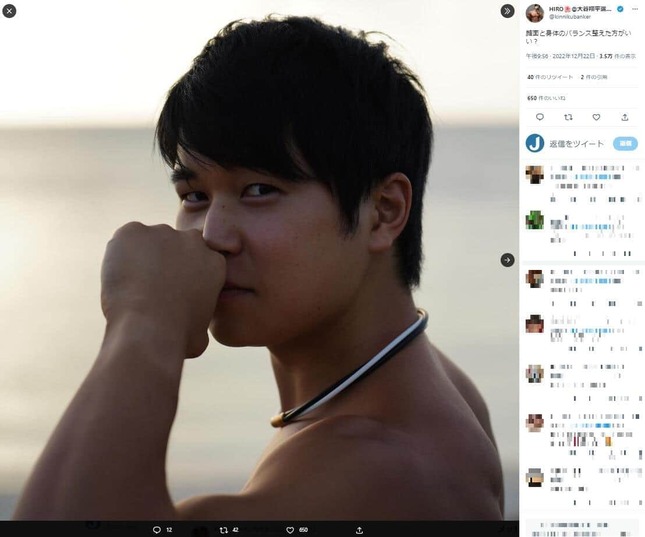Close the photo viewer with X icon
This screenshot has width=645, height=537.
(9, 11)
